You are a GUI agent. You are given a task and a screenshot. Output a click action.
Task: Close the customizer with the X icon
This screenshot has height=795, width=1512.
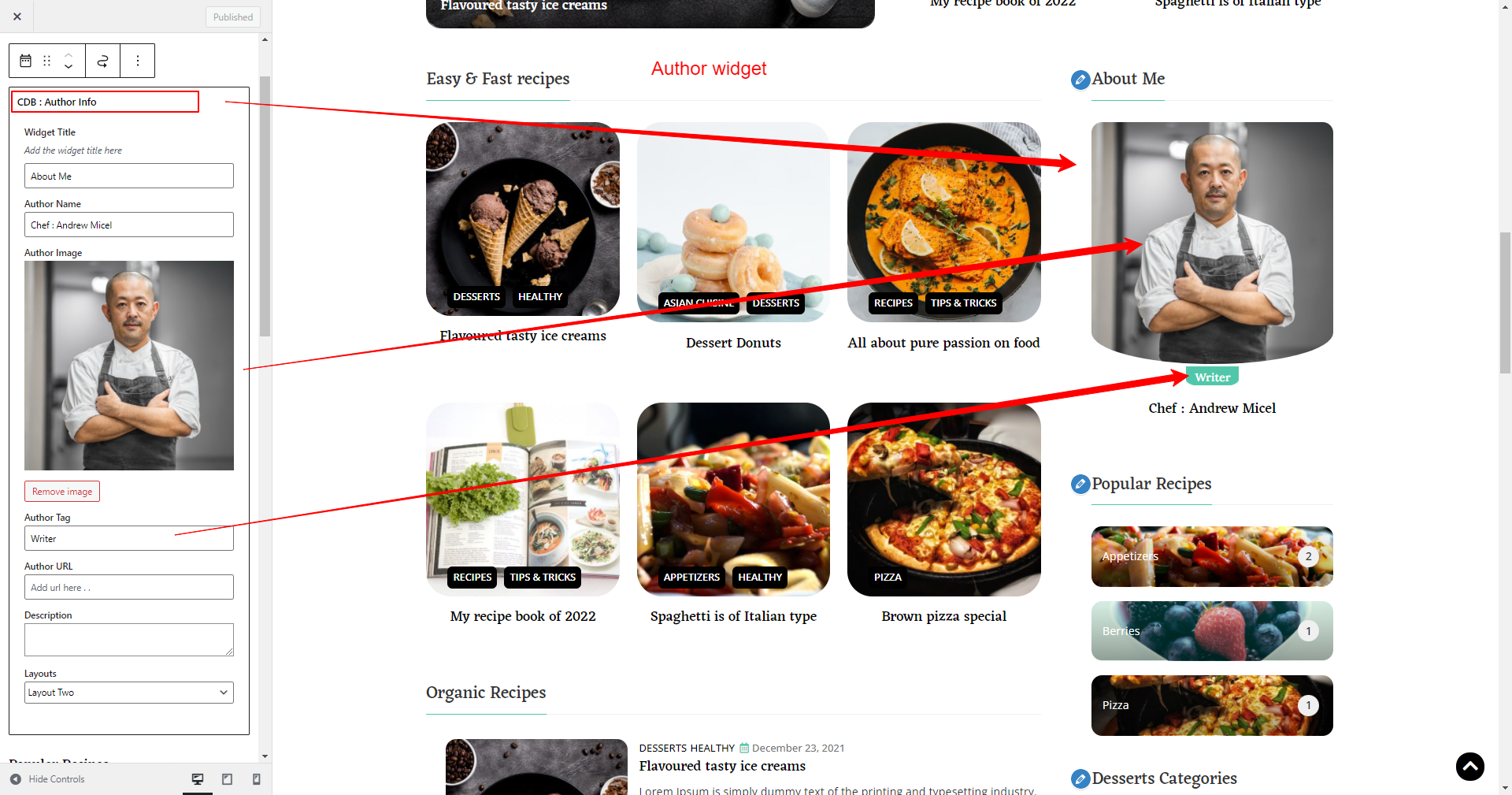point(17,17)
